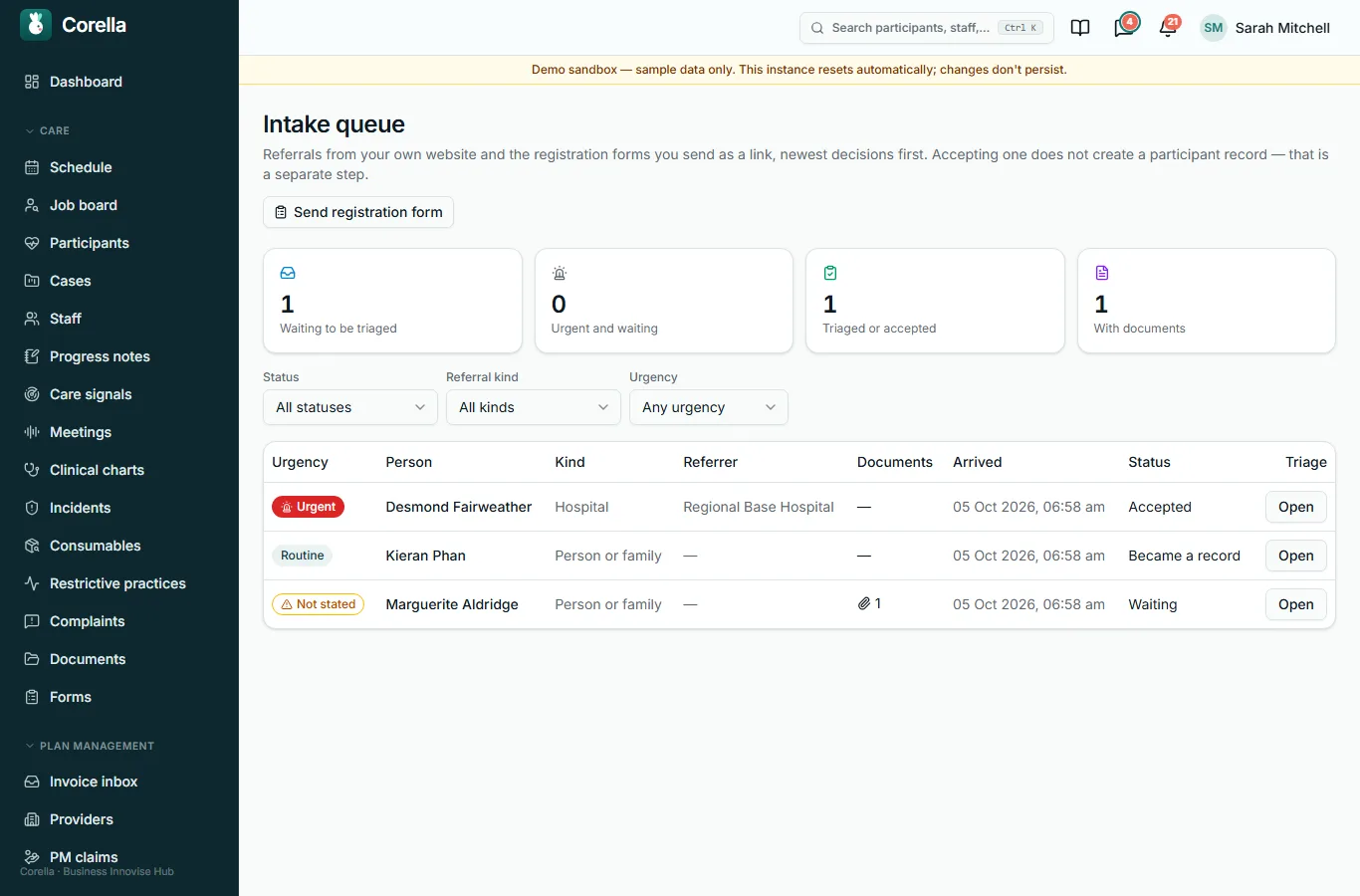Open the Urgency filter dropdown
This screenshot has height=896, width=1360.
tap(709, 407)
